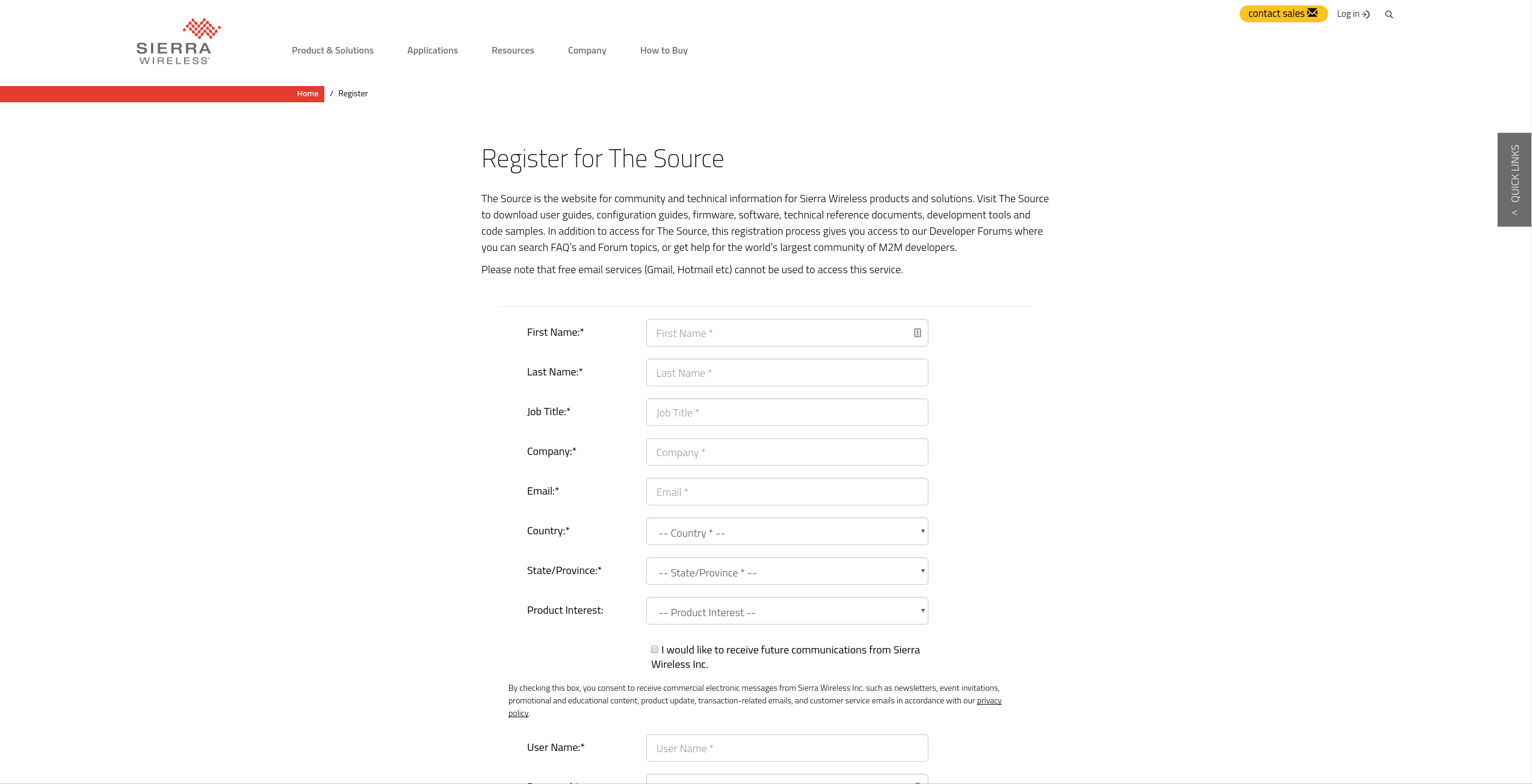Click the Applications navigation tab

coord(432,50)
